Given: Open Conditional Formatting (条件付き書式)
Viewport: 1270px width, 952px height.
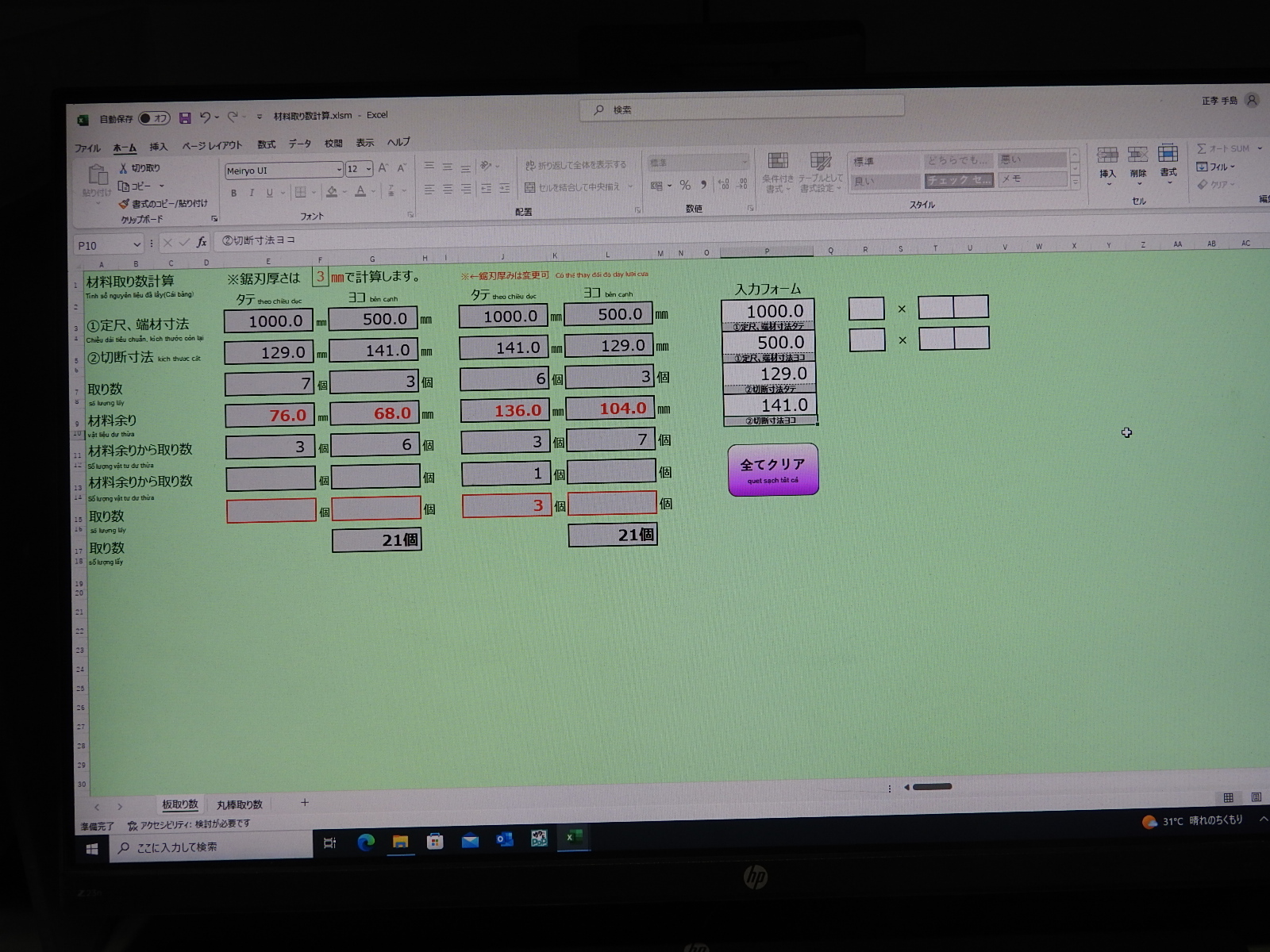Looking at the screenshot, I should [778, 172].
